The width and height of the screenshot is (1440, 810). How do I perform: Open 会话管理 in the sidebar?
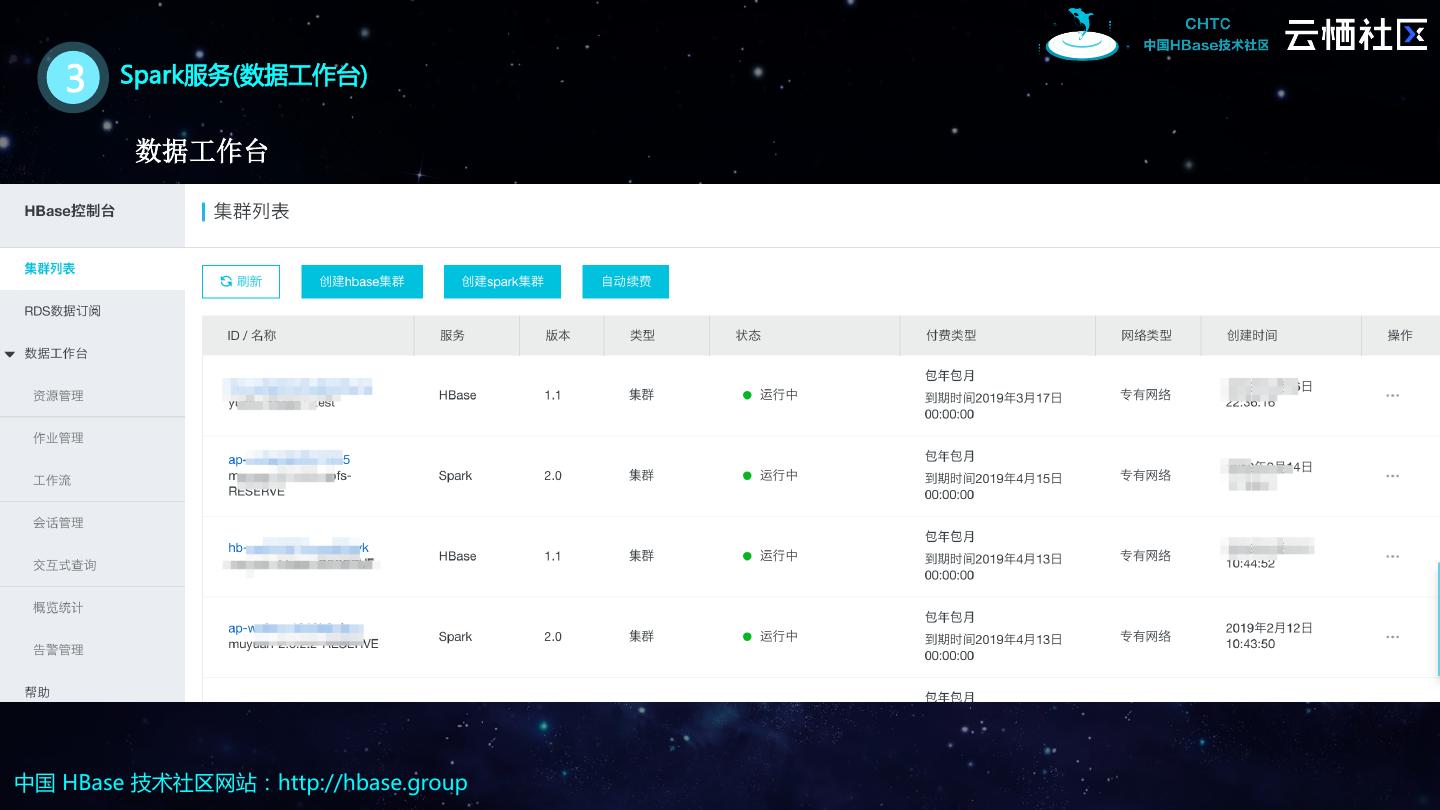58,523
